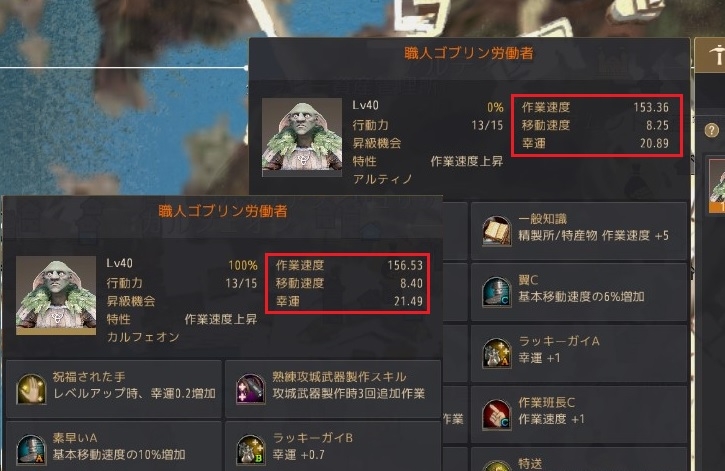Click the 幸運 20.89 stat row
This screenshot has height=471, width=725.
pyautogui.click(x=595, y=143)
